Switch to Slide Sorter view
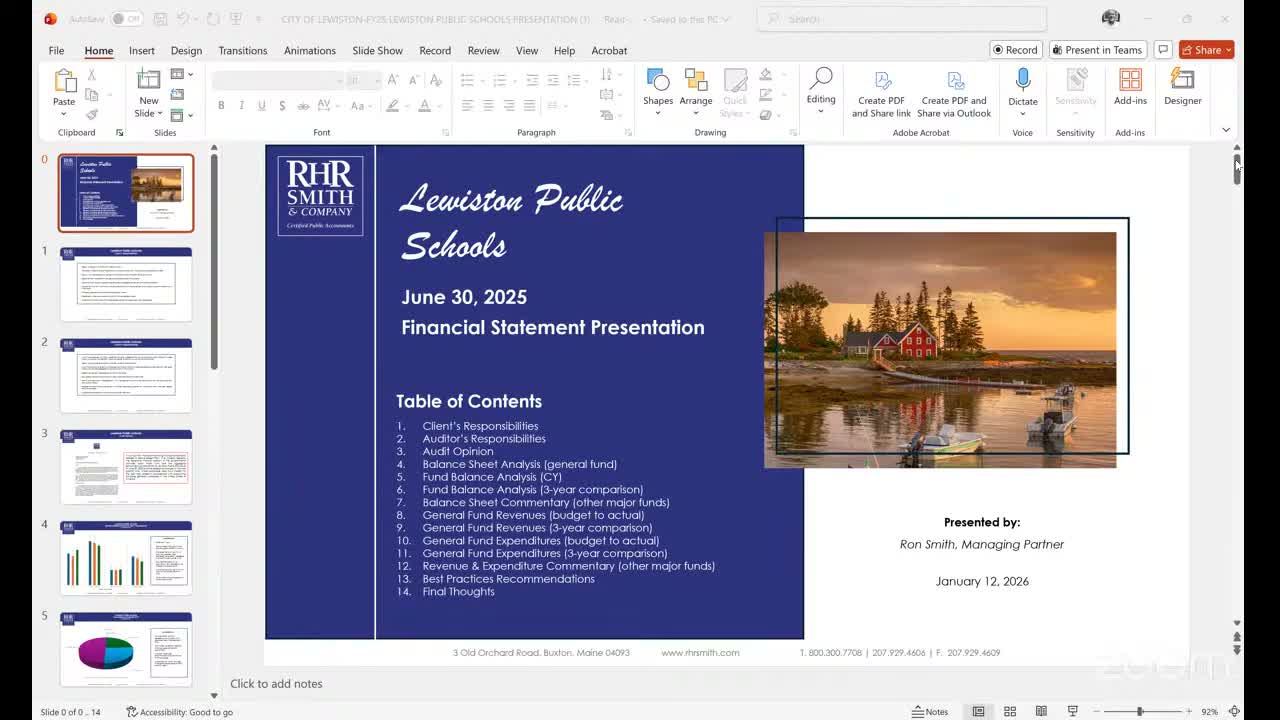Image resolution: width=1280 pixels, height=720 pixels. point(1010,711)
